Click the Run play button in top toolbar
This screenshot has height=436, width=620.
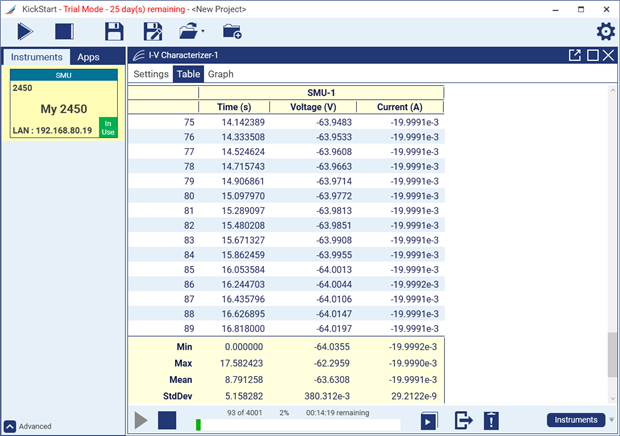(23, 31)
